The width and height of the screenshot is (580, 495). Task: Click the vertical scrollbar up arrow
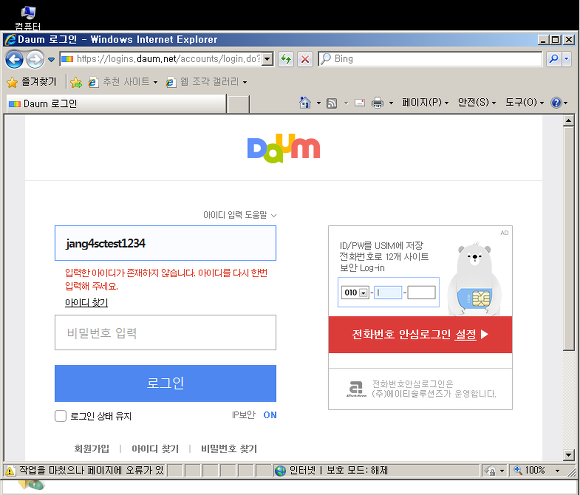pyautogui.click(x=568, y=121)
